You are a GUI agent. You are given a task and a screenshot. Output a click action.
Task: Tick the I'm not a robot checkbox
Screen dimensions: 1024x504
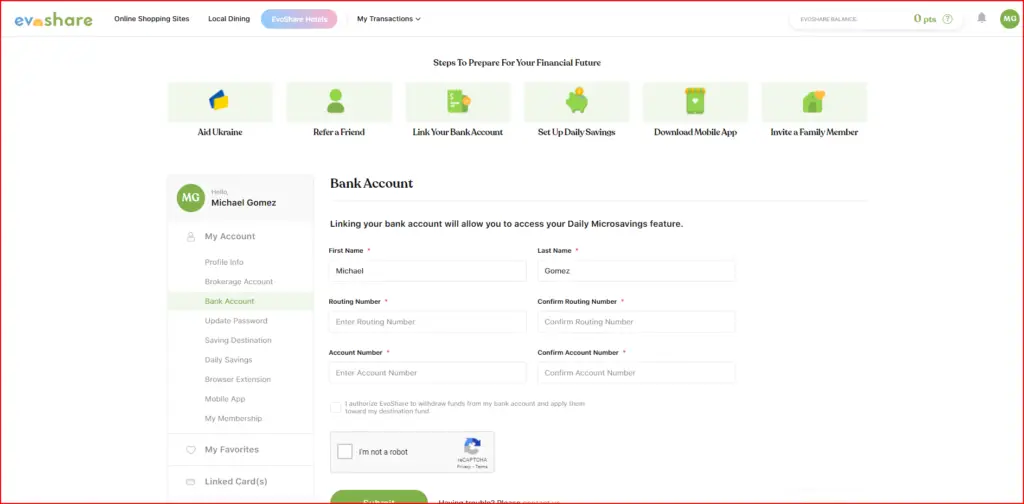point(345,452)
